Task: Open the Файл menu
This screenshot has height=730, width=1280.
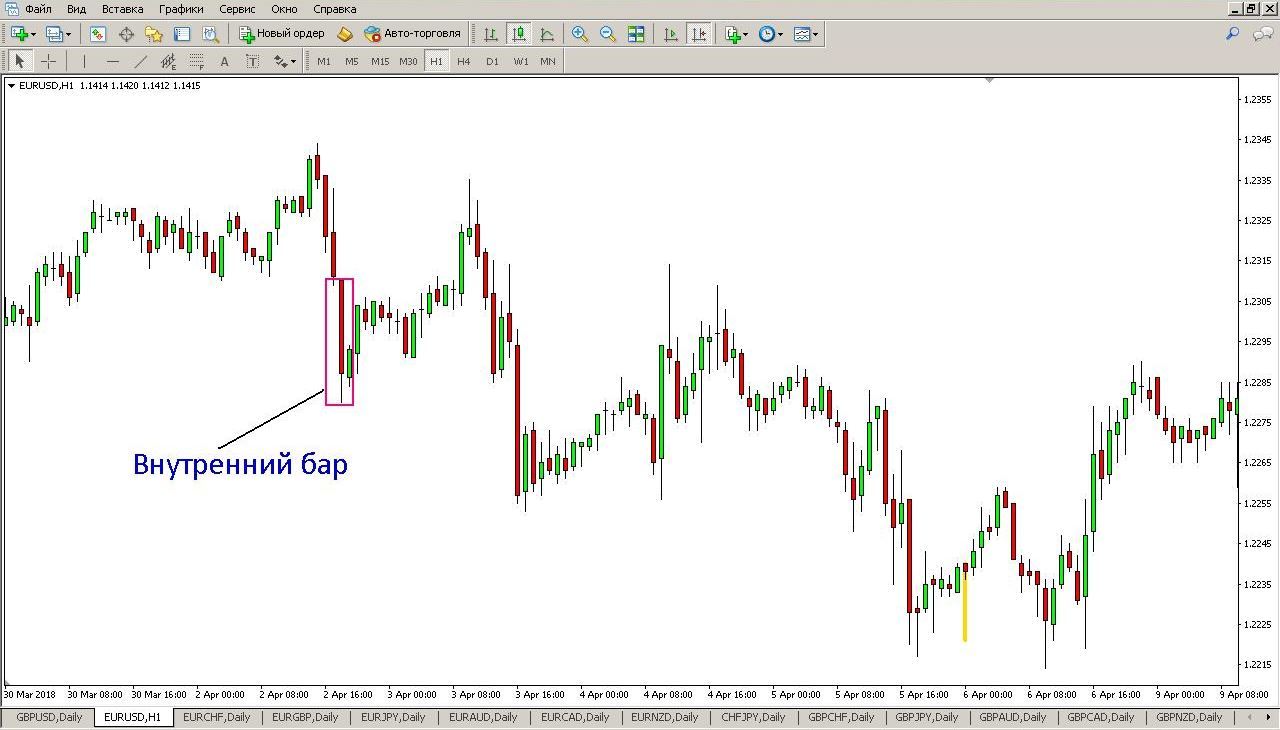Action: (39, 9)
